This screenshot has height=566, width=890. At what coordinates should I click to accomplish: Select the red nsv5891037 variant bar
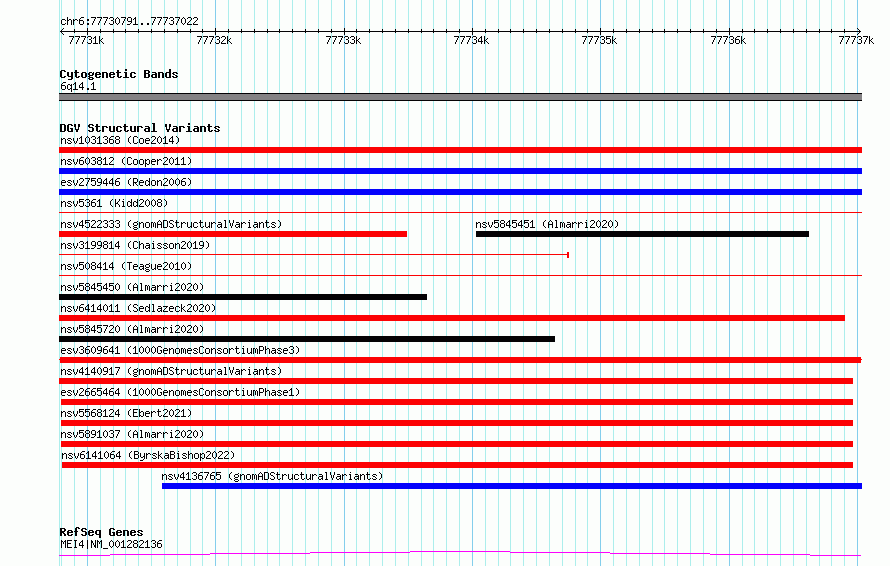[x=457, y=444]
